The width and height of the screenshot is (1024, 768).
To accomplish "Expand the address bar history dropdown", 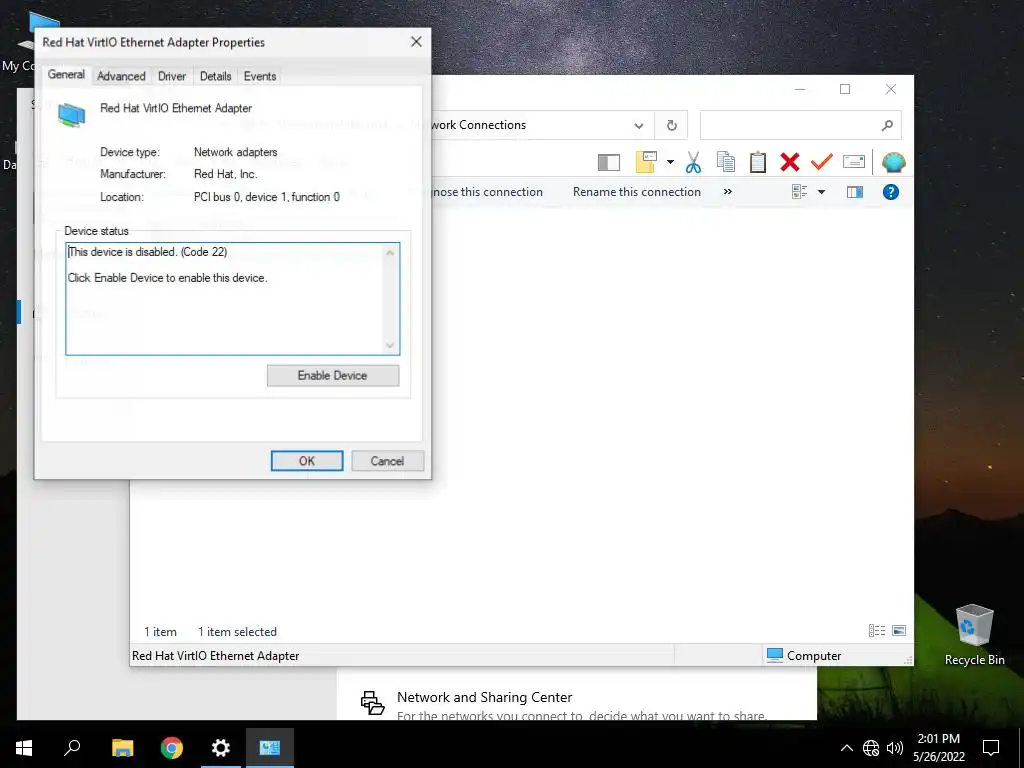I will 639,125.
